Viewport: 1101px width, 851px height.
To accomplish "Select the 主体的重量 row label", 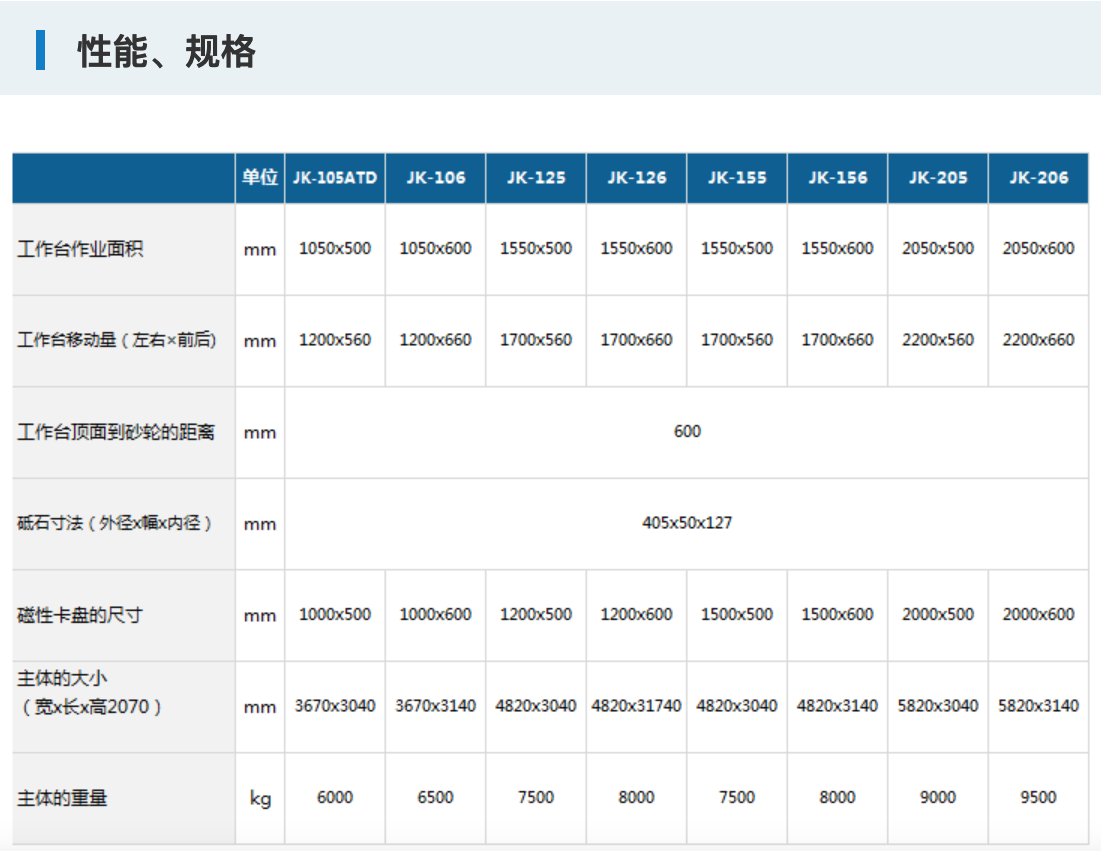I will pos(62,798).
